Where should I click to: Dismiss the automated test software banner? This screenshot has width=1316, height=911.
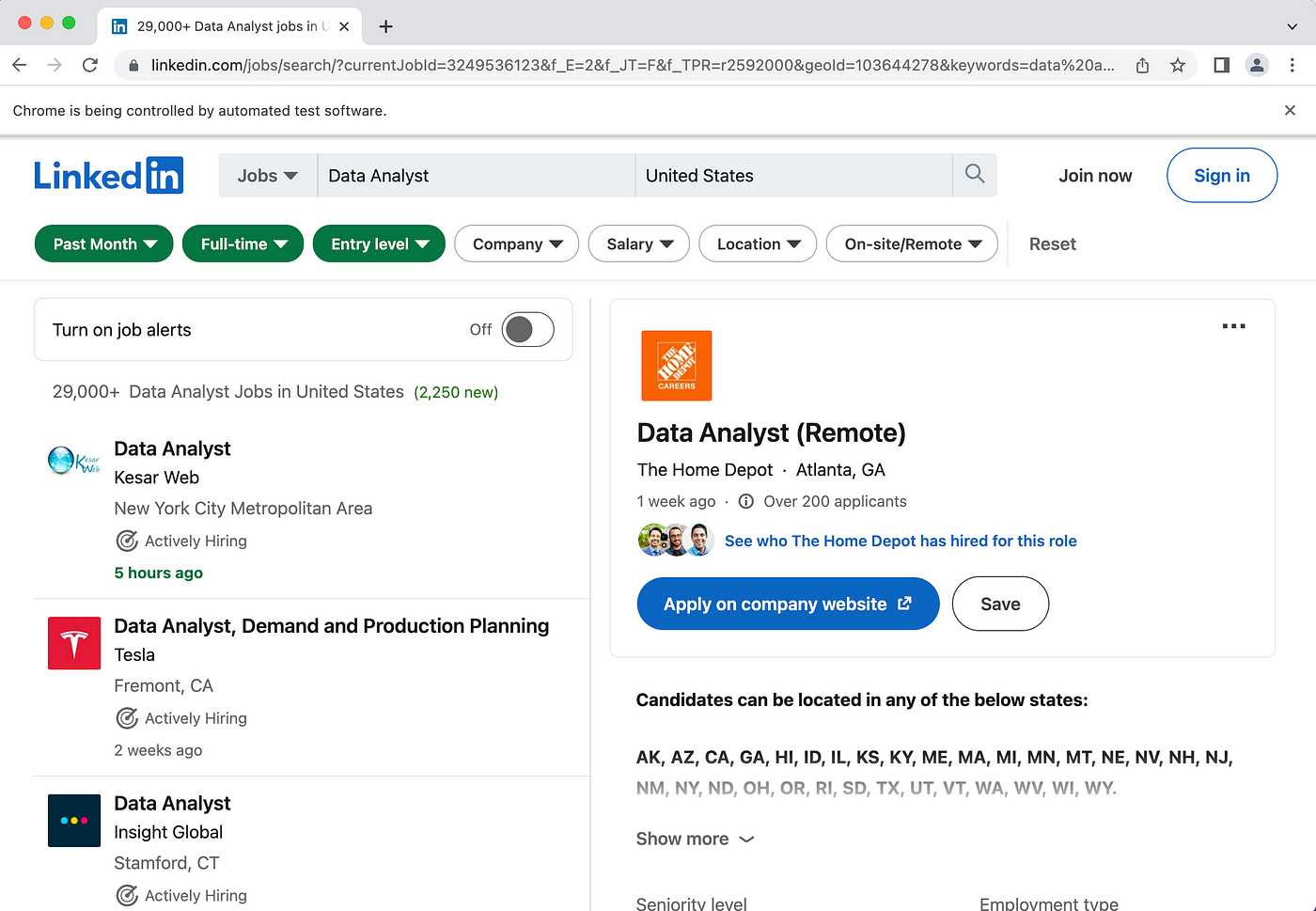pyautogui.click(x=1290, y=110)
